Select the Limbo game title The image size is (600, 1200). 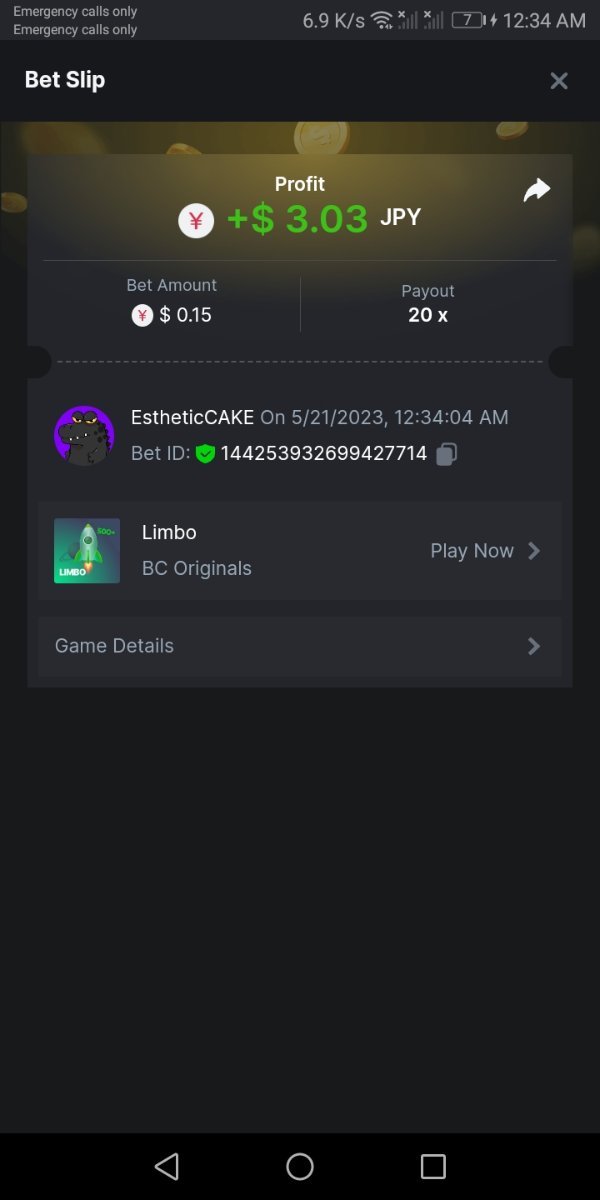point(169,532)
